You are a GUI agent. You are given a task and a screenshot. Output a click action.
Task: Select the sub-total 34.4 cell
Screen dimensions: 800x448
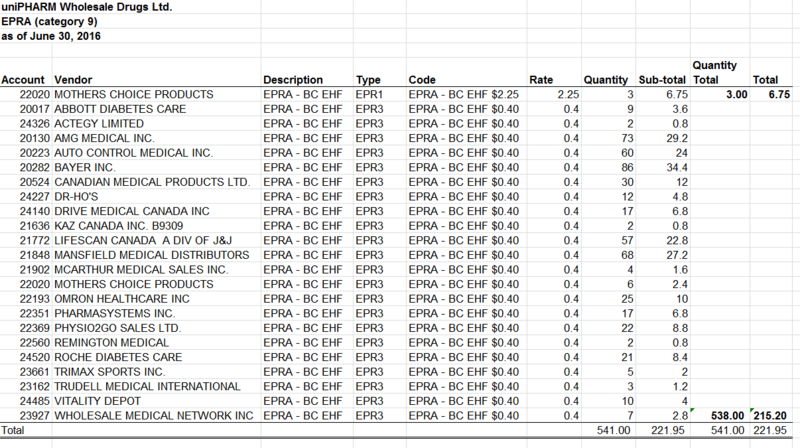pyautogui.click(x=677, y=167)
